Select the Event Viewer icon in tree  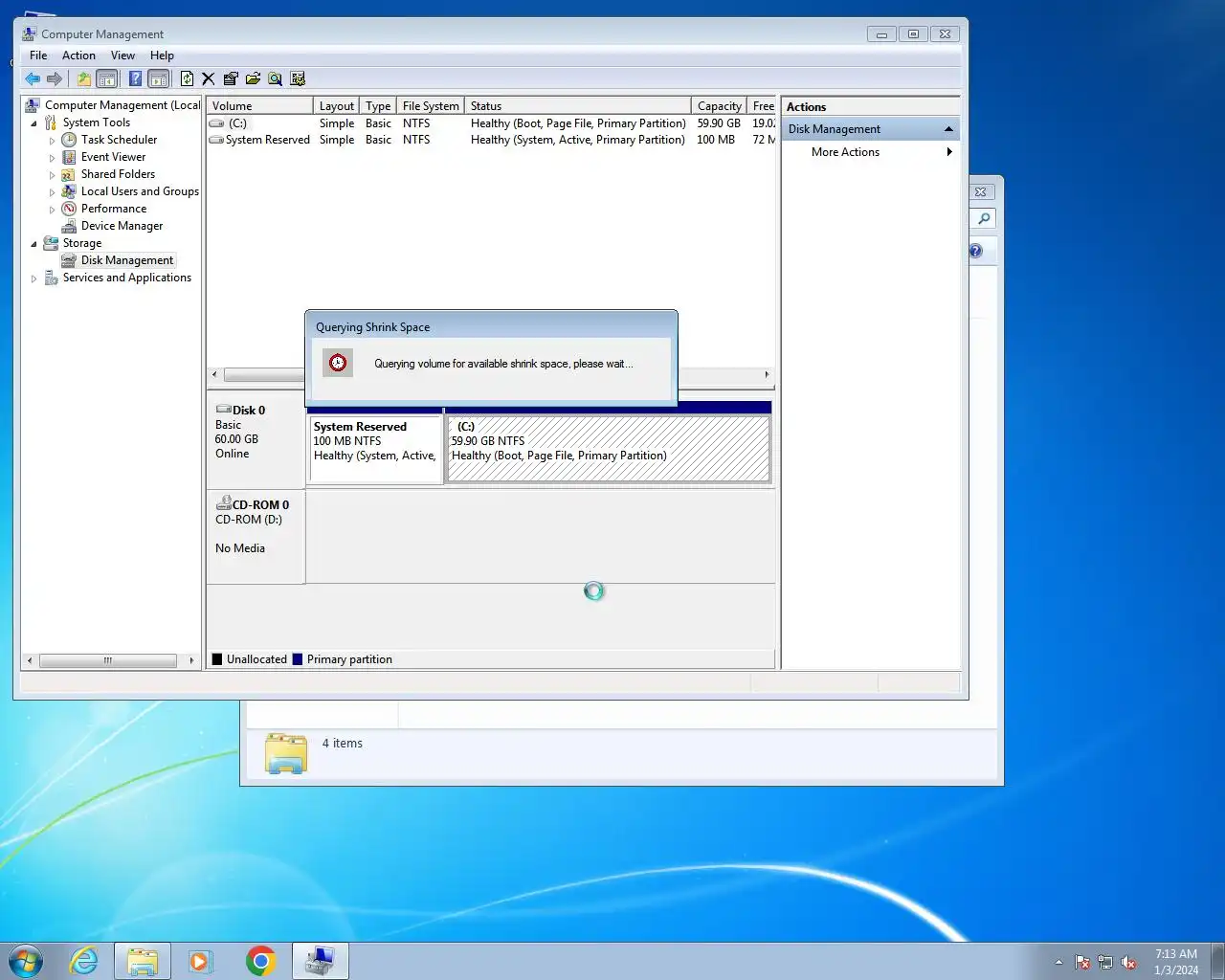tap(69, 157)
